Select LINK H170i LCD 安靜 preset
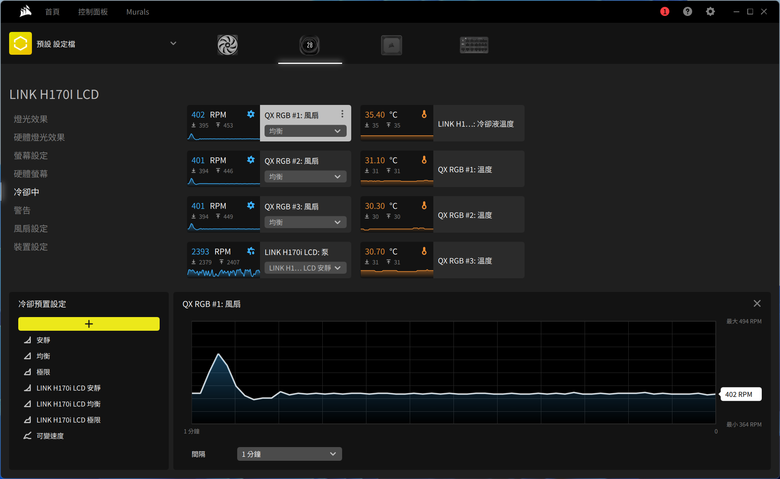 (x=69, y=388)
